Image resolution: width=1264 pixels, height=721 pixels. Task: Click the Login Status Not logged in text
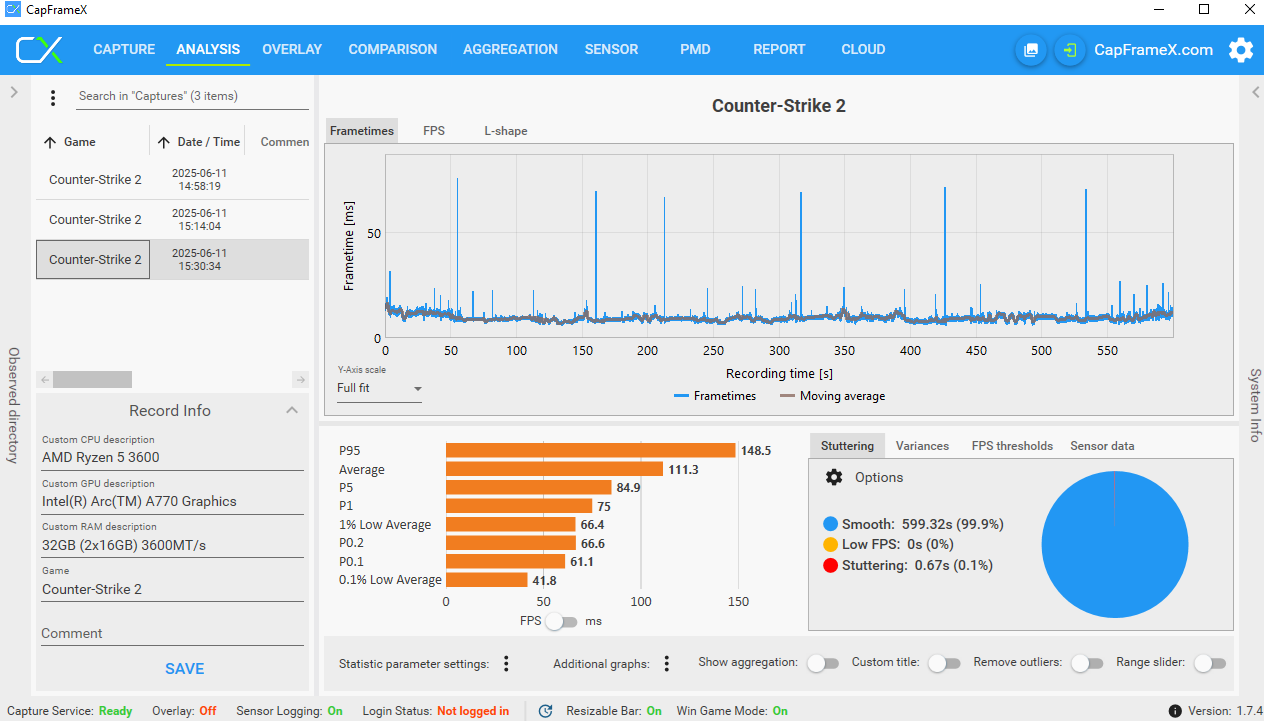click(x=473, y=711)
